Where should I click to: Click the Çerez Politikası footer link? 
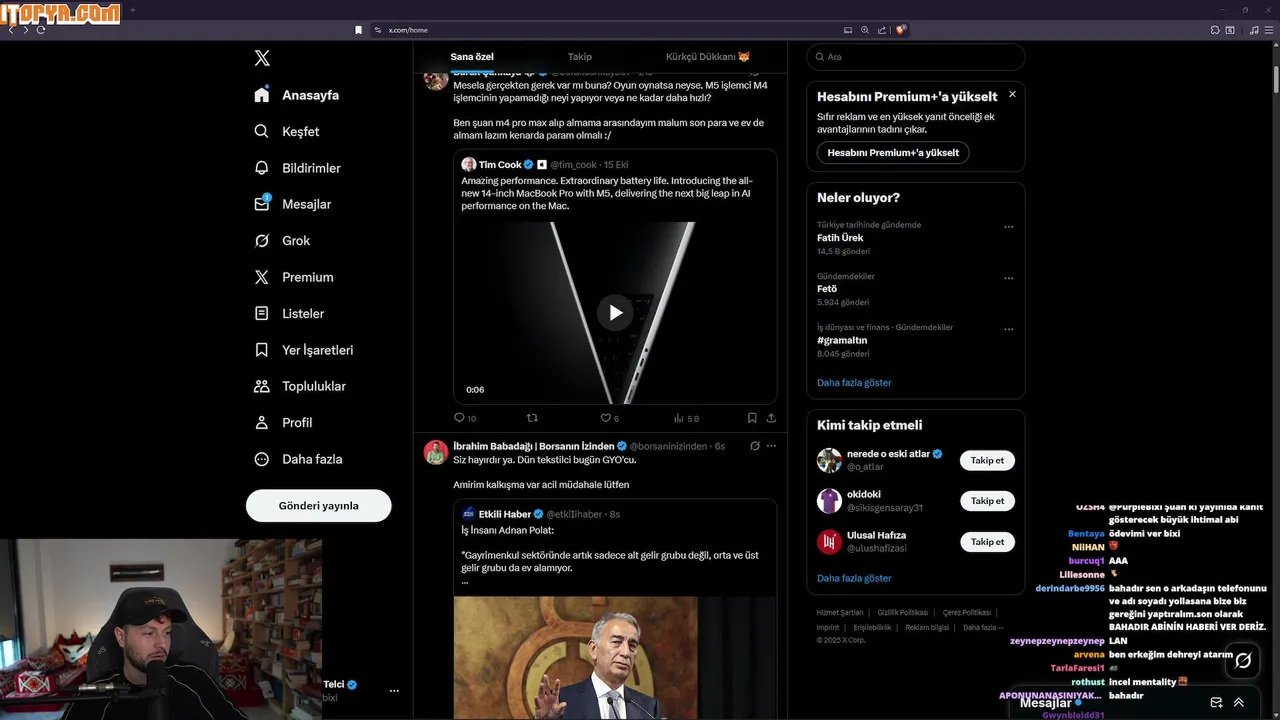(x=967, y=612)
